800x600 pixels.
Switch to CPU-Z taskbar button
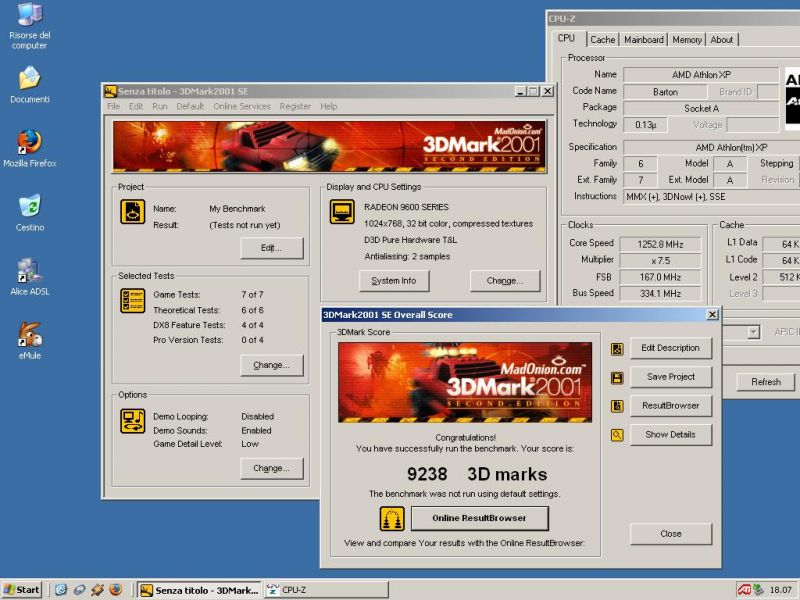pos(326,590)
